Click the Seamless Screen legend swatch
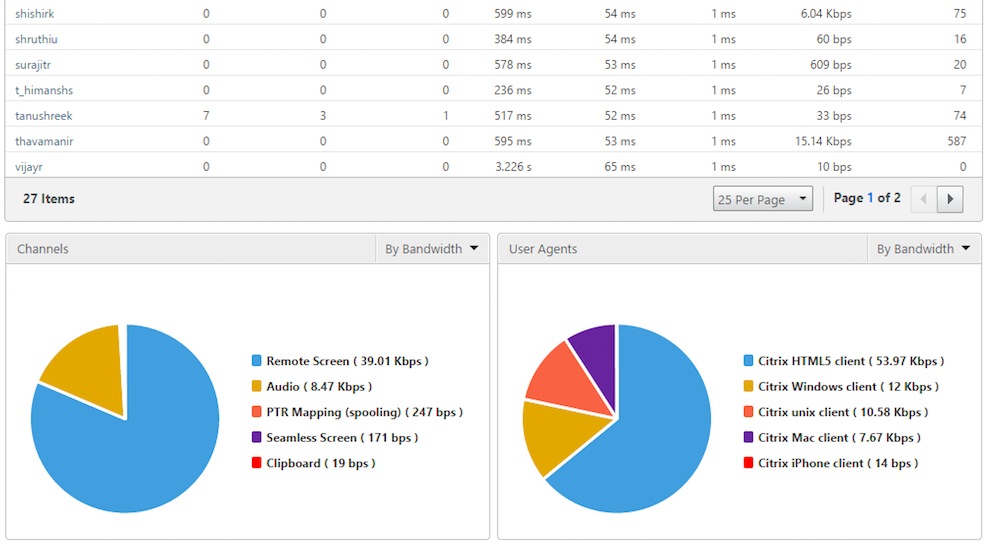This screenshot has width=990, height=552. (257, 438)
